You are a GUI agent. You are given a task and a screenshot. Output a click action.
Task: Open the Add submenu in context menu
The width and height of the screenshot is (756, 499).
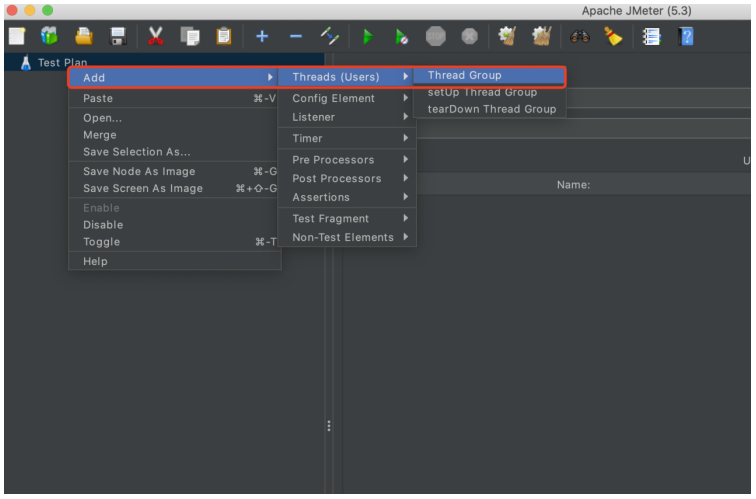click(x=173, y=78)
